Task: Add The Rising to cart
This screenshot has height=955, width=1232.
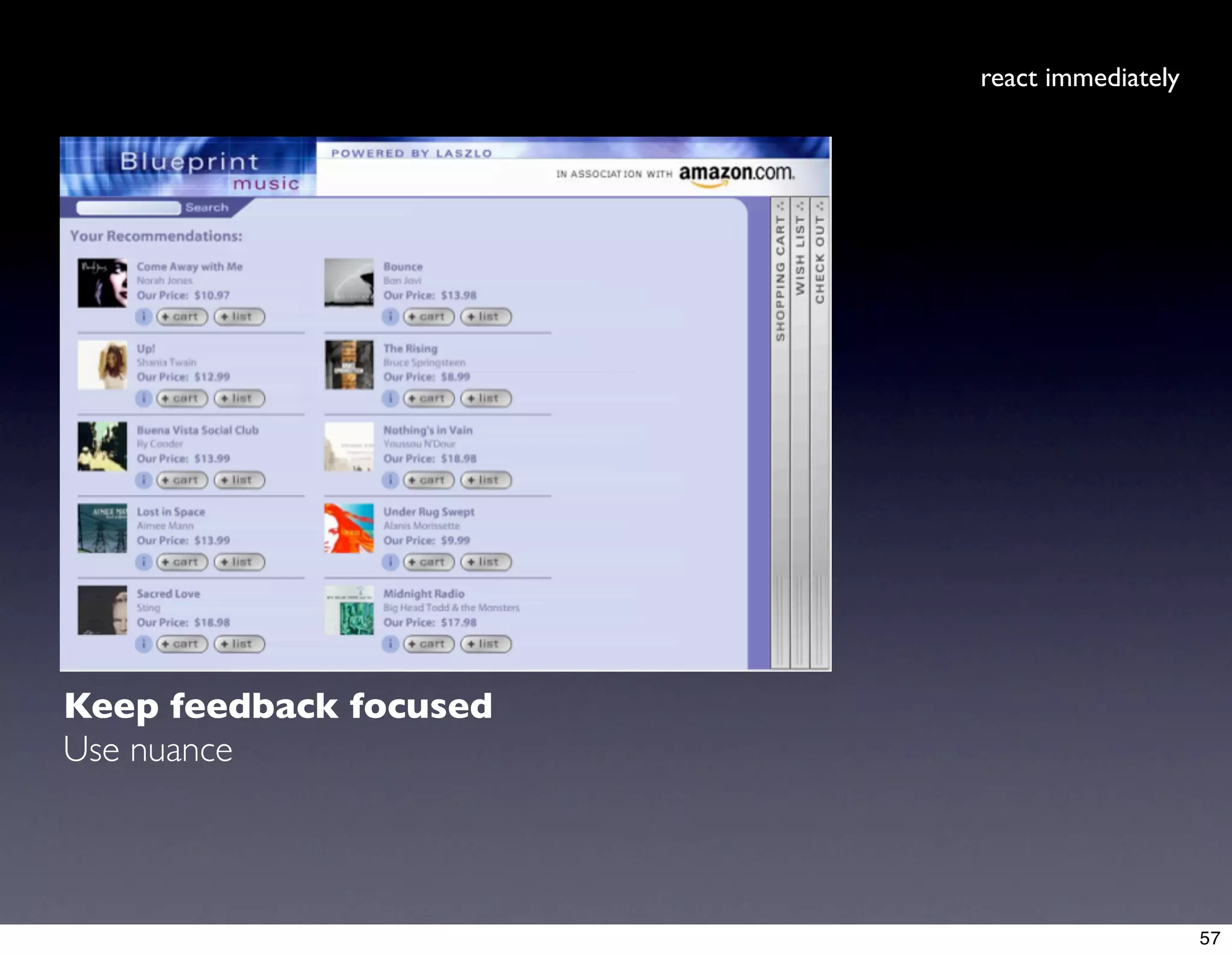Action: point(428,398)
